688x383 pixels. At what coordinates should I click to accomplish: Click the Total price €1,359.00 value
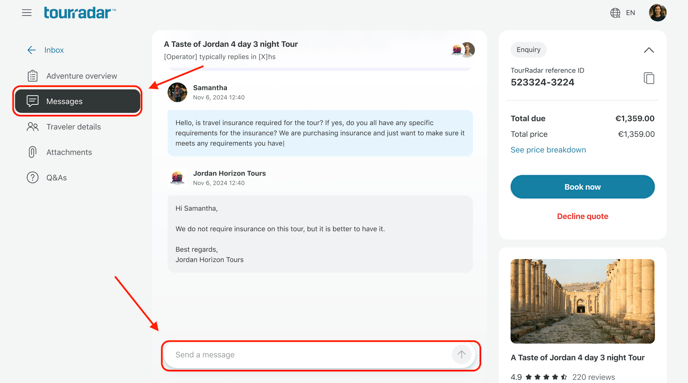click(636, 134)
